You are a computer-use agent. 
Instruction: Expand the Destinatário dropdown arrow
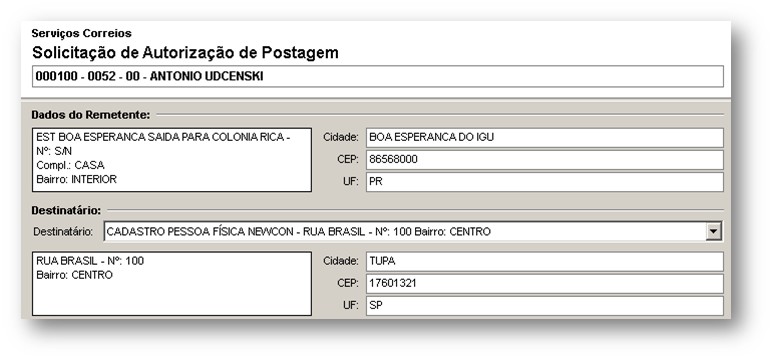click(x=713, y=231)
